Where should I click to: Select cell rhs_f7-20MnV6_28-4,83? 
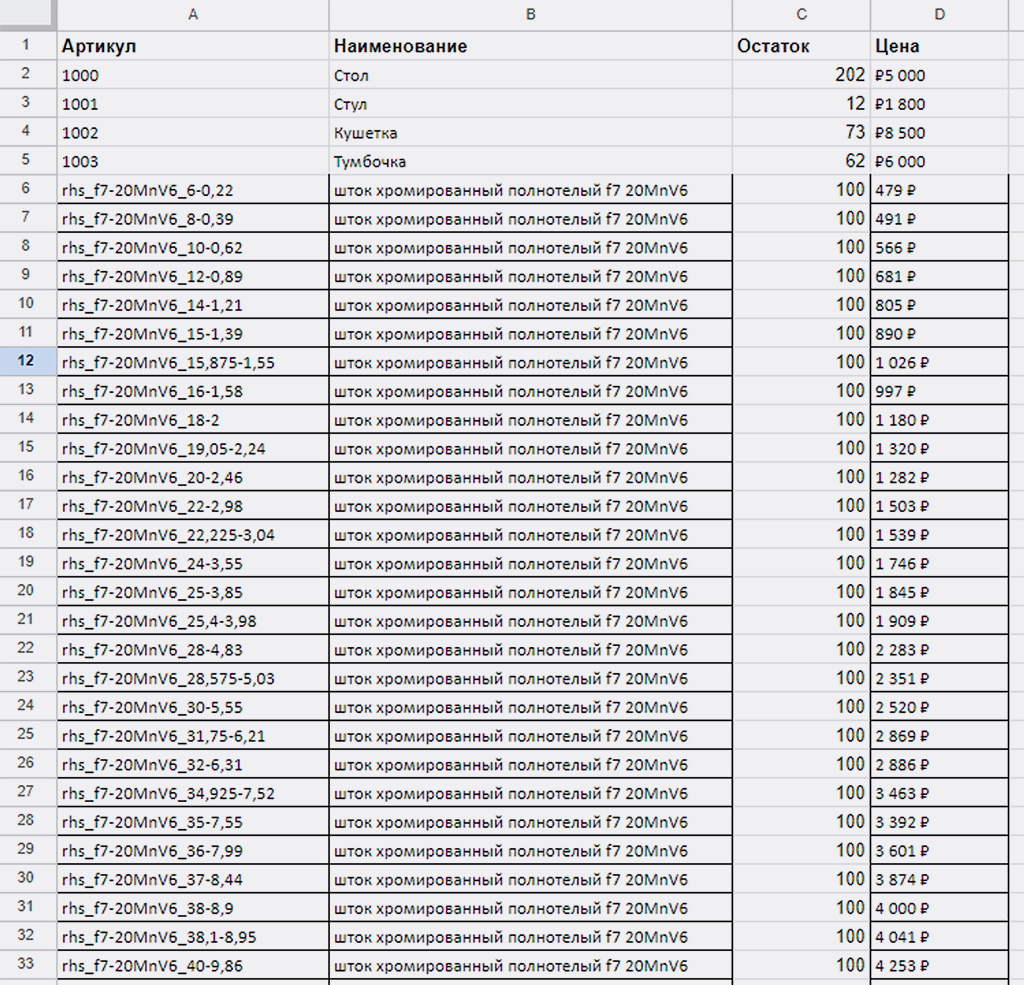pyautogui.click(x=193, y=649)
